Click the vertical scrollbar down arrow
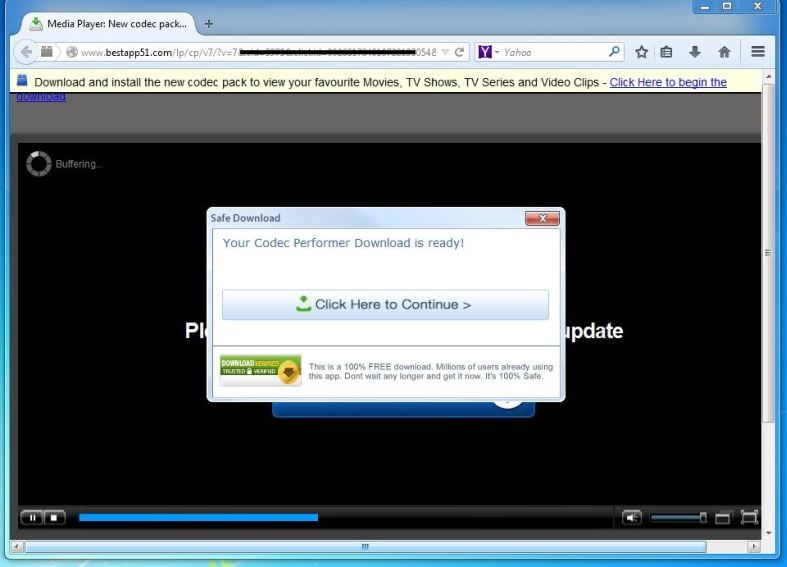Viewport: 787px width, 567px height. 768,533
